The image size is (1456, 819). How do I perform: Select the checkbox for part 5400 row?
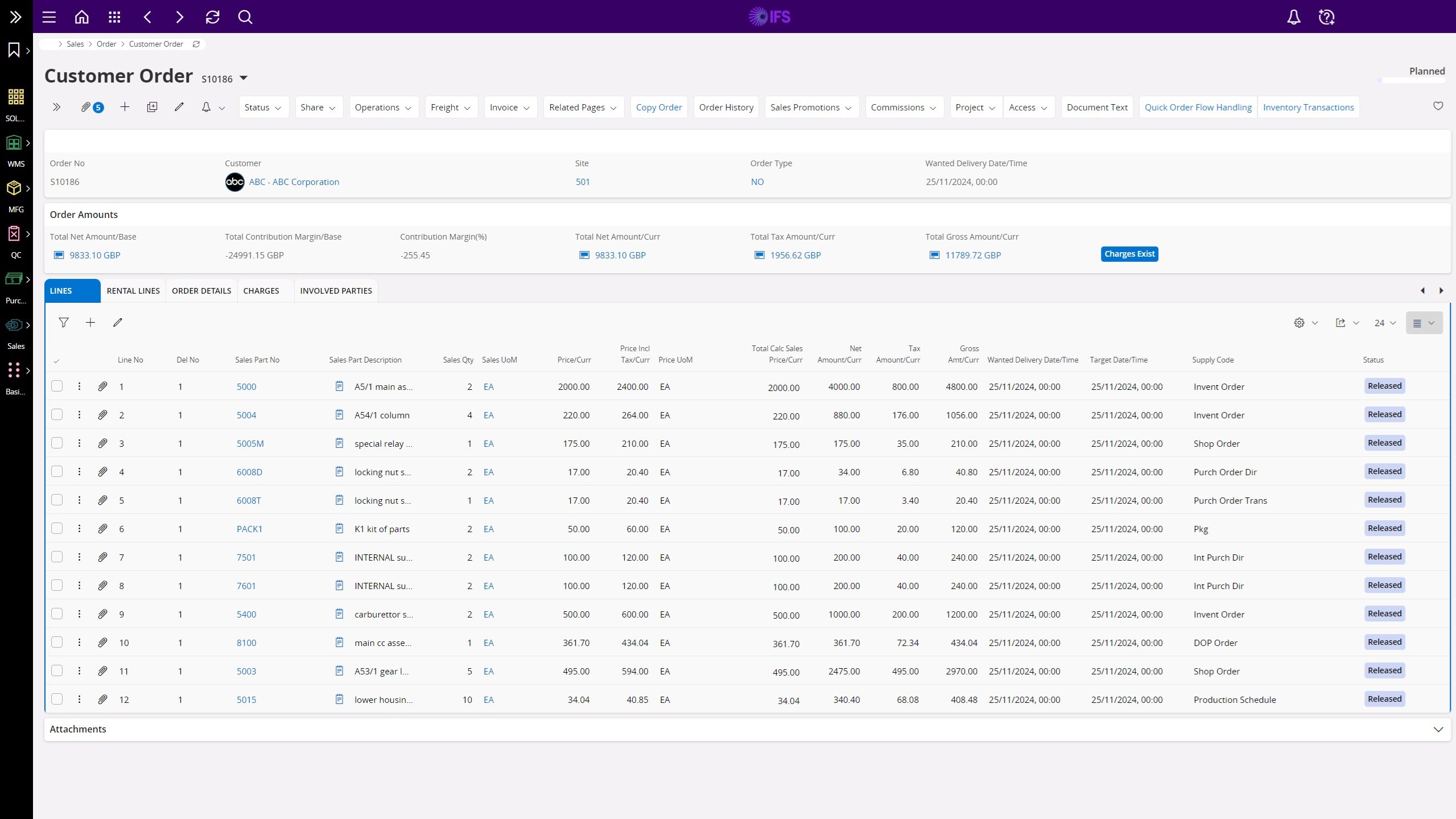pos(57,614)
